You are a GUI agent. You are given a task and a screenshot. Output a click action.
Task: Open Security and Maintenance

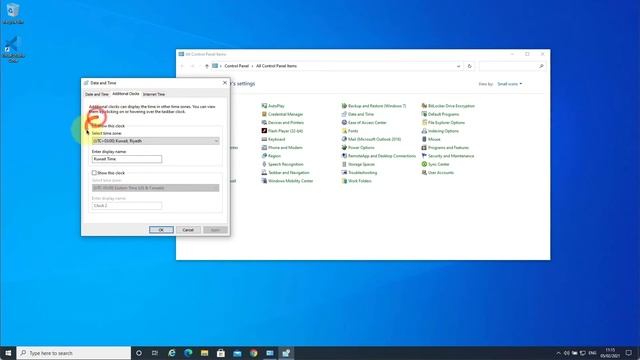(448, 156)
